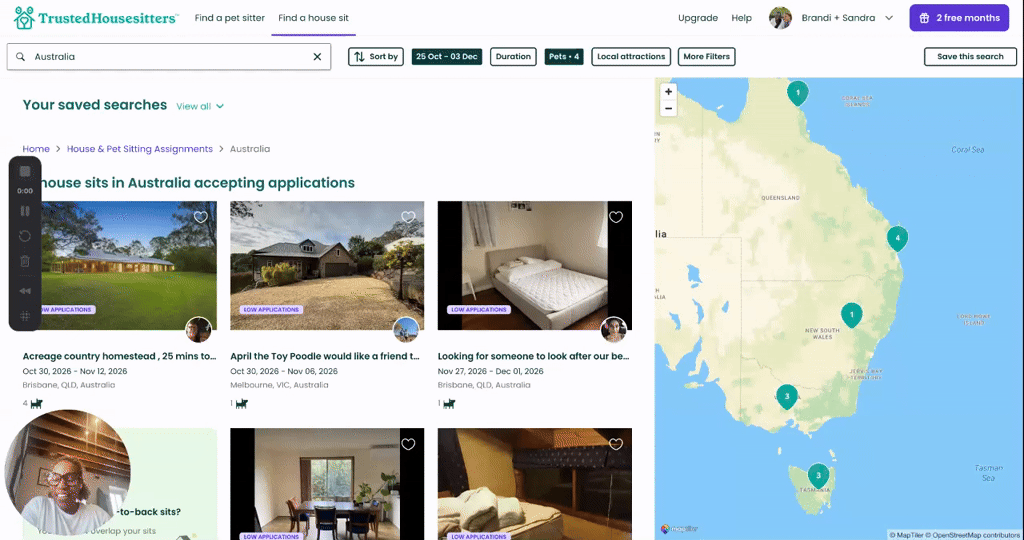Zoom in on the map
The width and height of the screenshot is (1024, 540).
tap(668, 92)
